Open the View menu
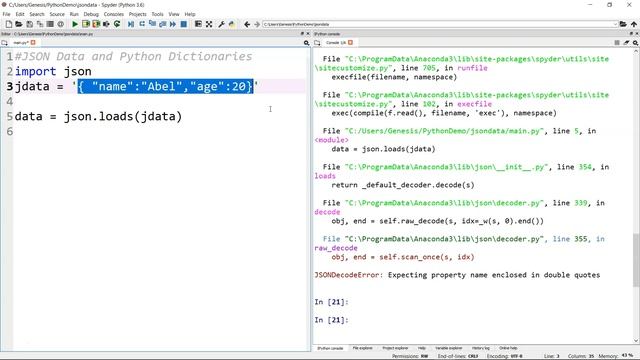This screenshot has width=640, height=360. coord(174,14)
